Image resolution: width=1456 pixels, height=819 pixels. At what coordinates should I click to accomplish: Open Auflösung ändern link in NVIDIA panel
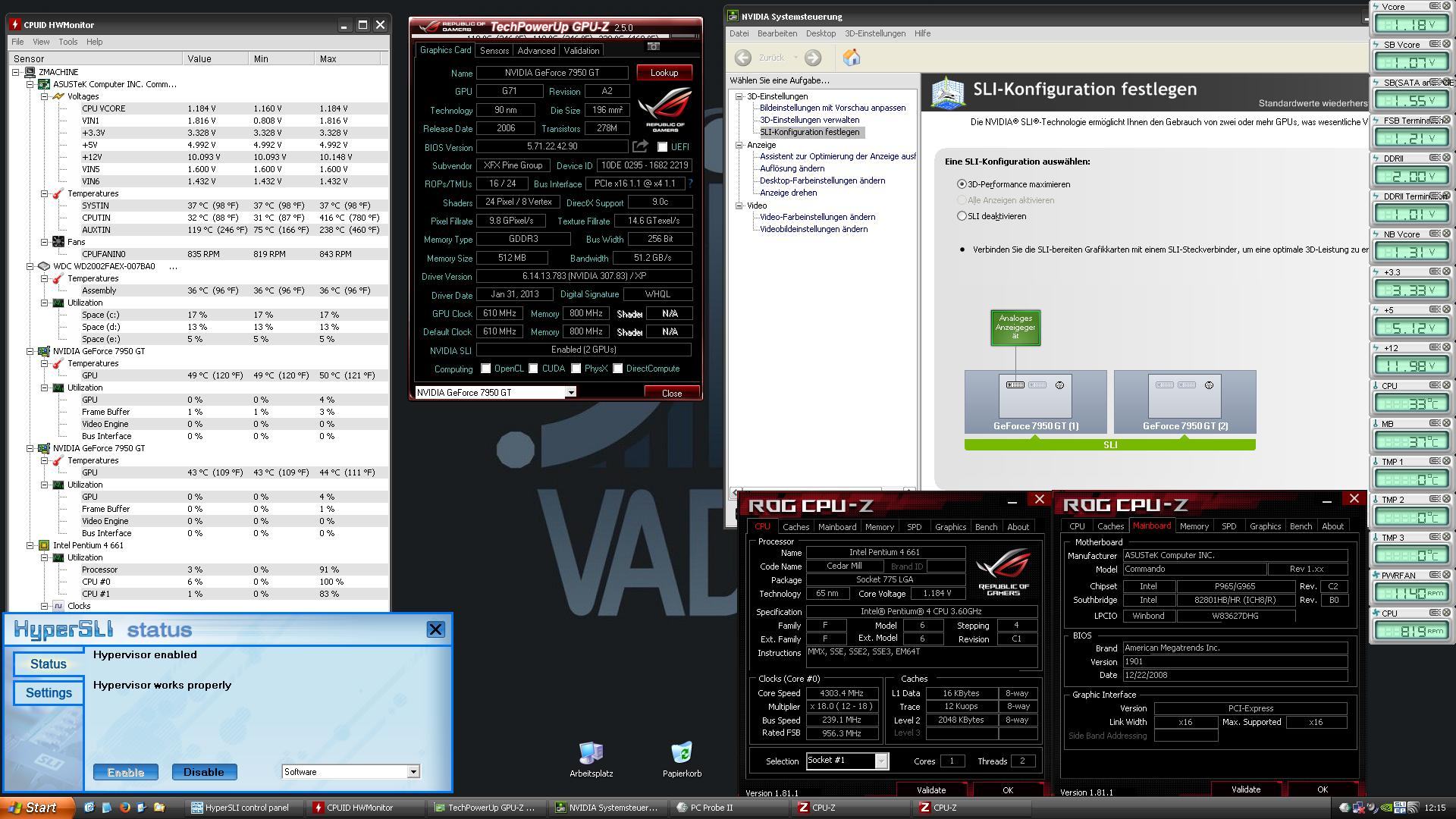pyautogui.click(x=792, y=168)
